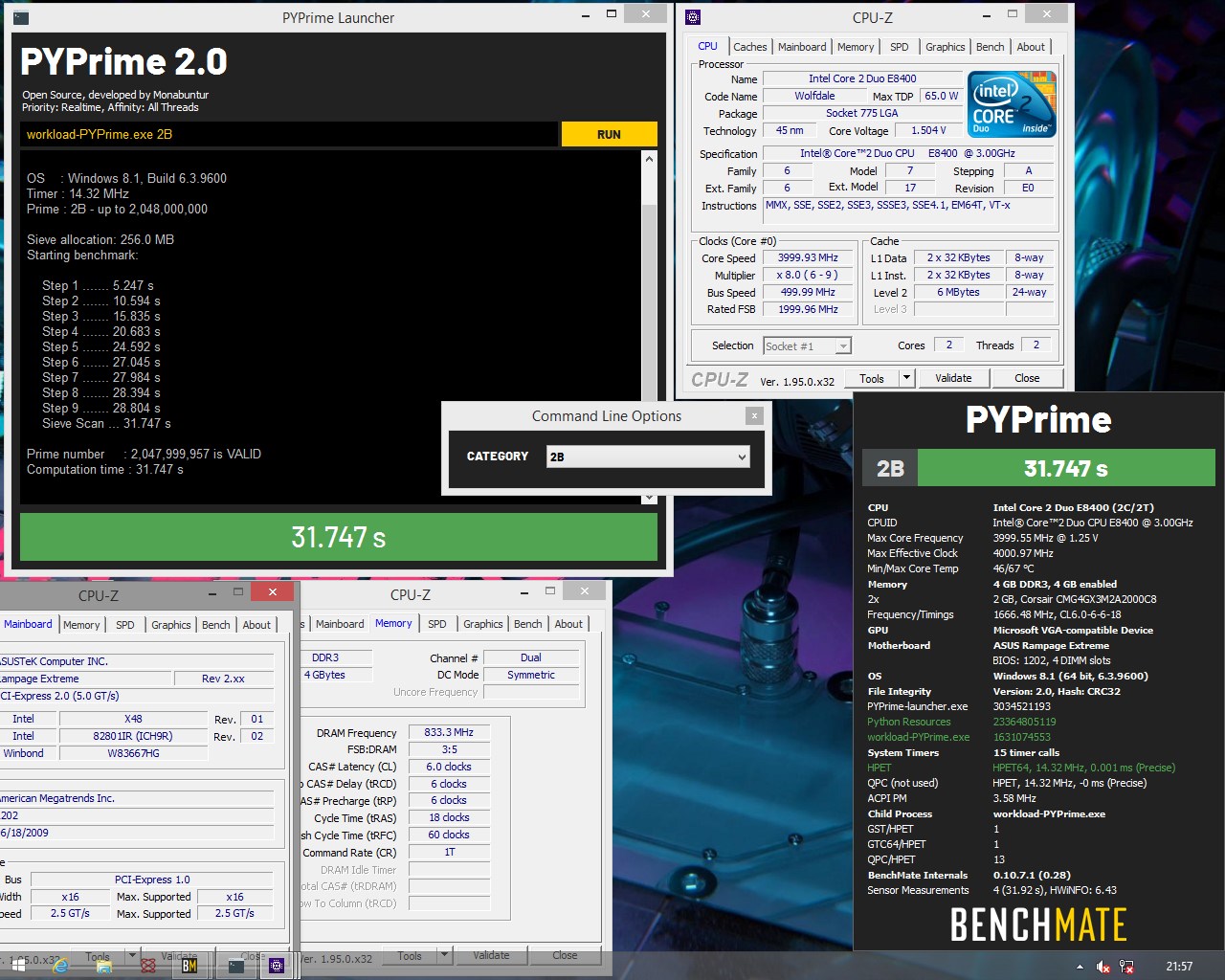Viewport: 1225px width, 980px height.
Task: Click Close button in bottom-middle CPU-Z window
Action: tap(565, 955)
